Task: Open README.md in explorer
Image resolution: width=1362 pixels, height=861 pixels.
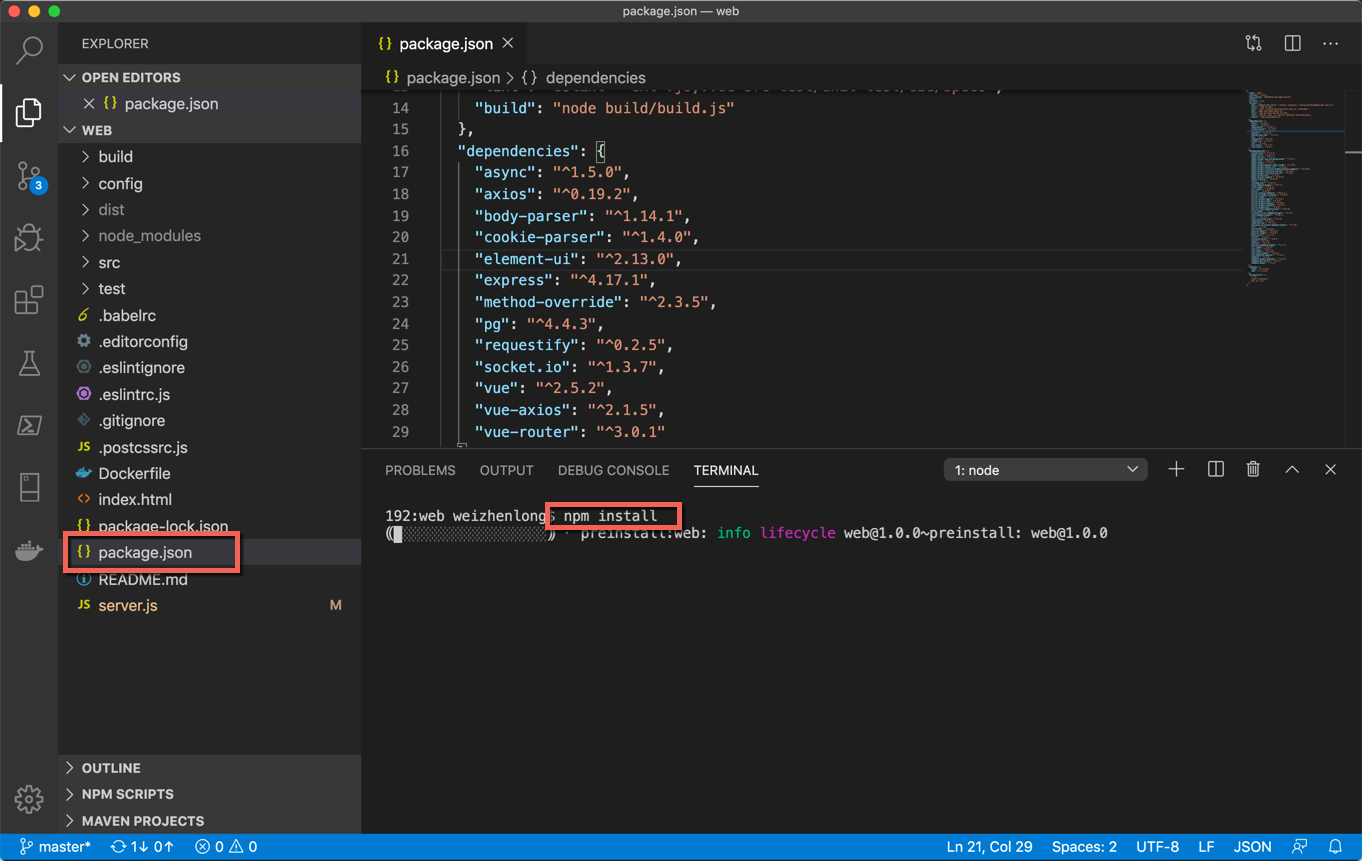Action: [210, 579]
